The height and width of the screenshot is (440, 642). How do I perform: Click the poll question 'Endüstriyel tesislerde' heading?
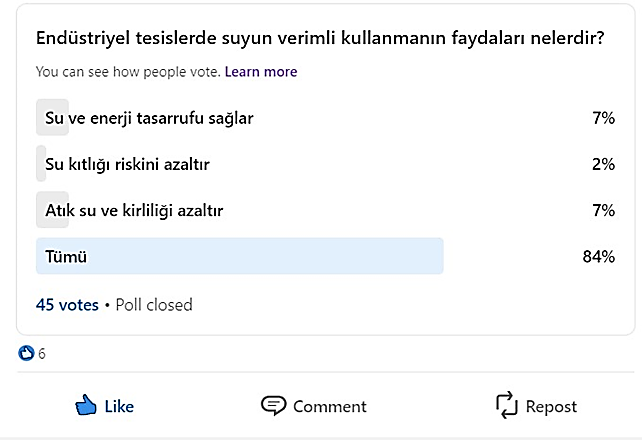point(320,38)
